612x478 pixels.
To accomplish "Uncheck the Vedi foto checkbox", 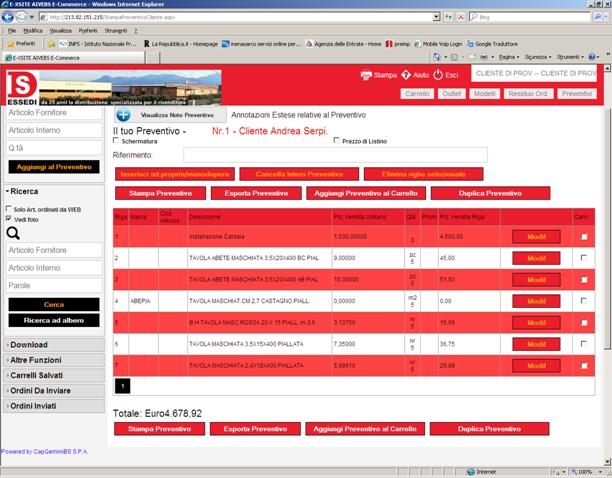I will (x=8, y=219).
